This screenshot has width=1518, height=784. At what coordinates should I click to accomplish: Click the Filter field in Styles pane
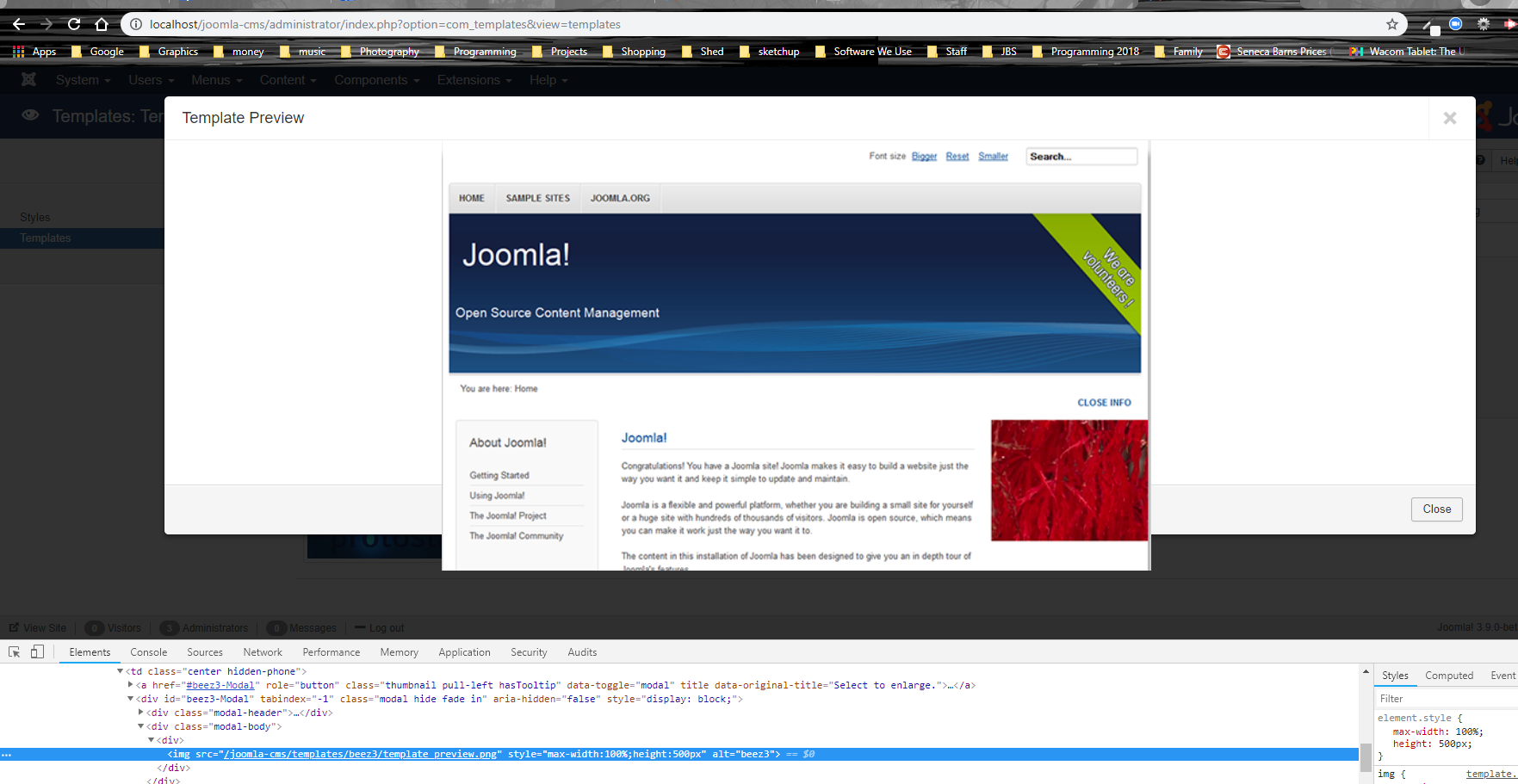tap(1446, 699)
